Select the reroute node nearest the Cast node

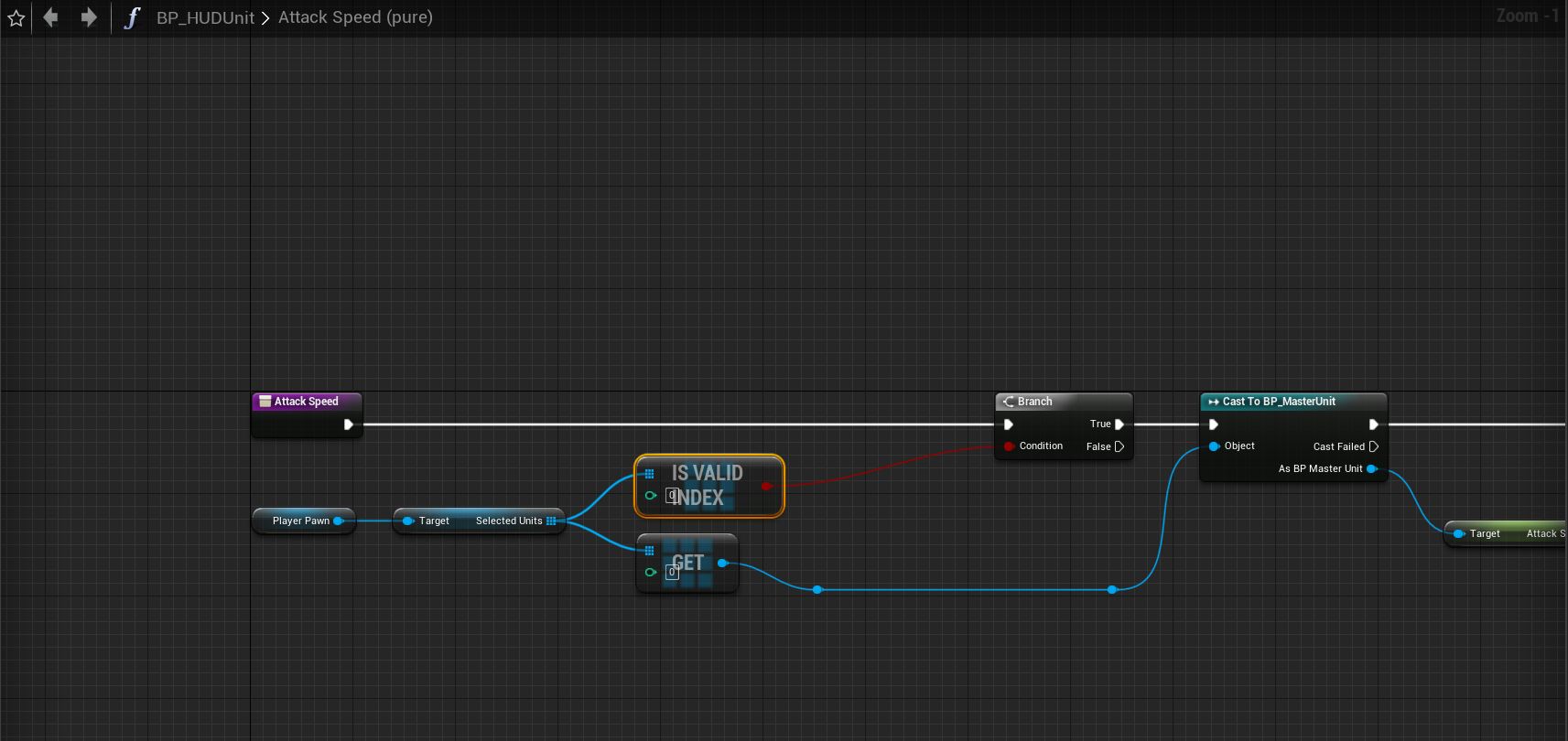[1112, 590]
